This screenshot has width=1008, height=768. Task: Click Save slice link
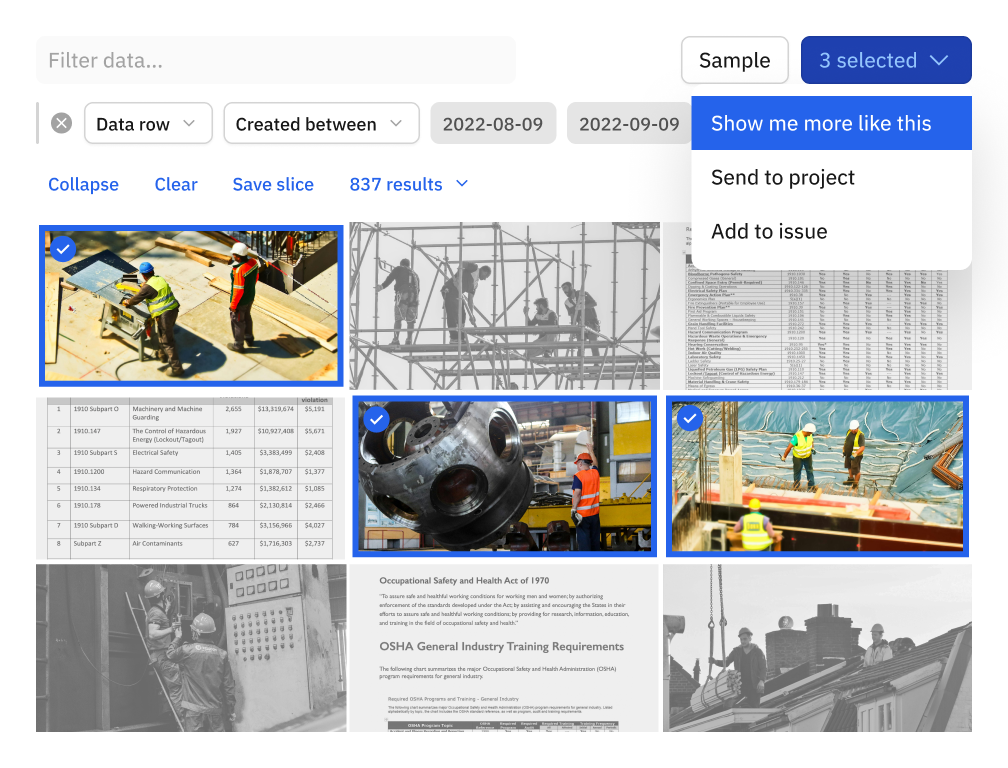[x=273, y=184]
